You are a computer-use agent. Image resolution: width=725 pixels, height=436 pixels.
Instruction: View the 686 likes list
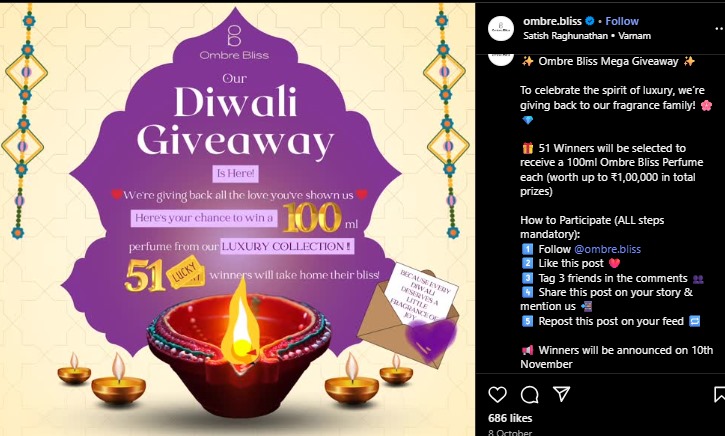[510, 418]
